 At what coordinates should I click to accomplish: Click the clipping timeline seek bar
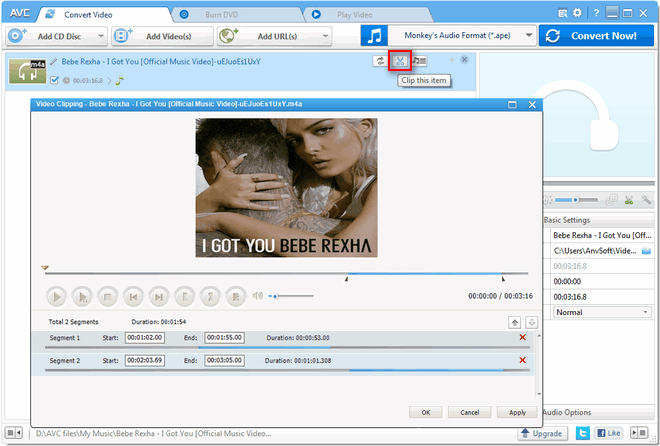286,273
